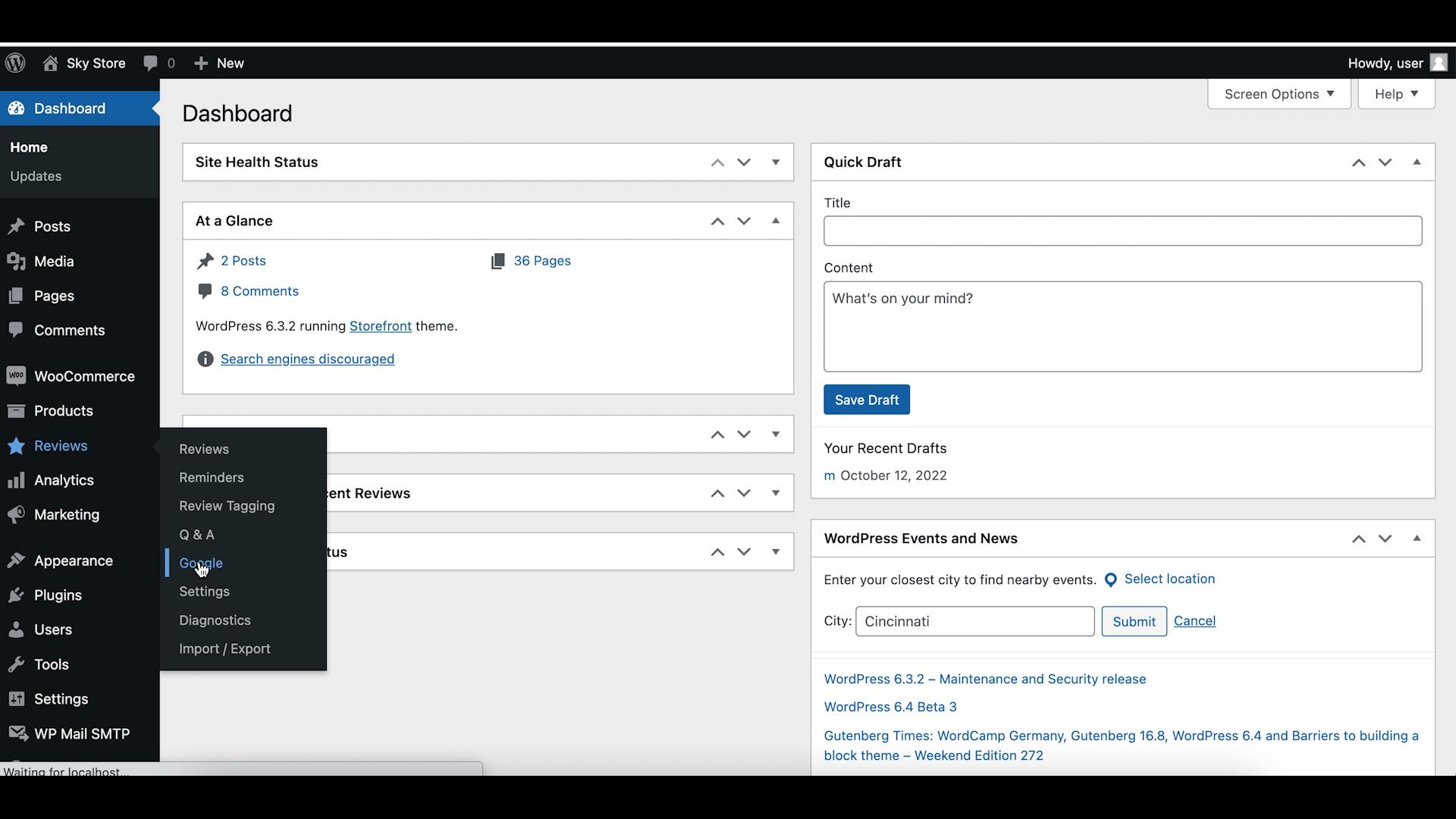Screen dimensions: 1456x819
Task: Move At a Glance panel up
Action: pyautogui.click(x=717, y=221)
